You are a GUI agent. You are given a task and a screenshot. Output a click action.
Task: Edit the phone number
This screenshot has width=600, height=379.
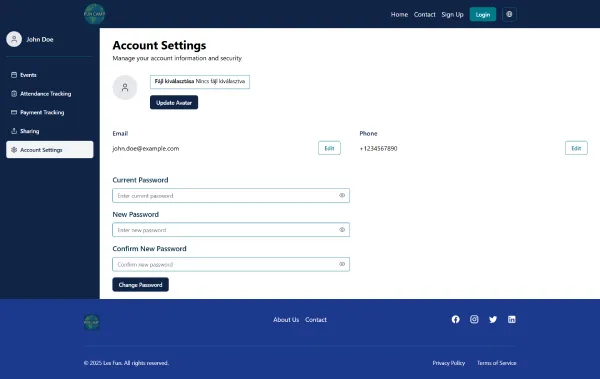pos(576,148)
